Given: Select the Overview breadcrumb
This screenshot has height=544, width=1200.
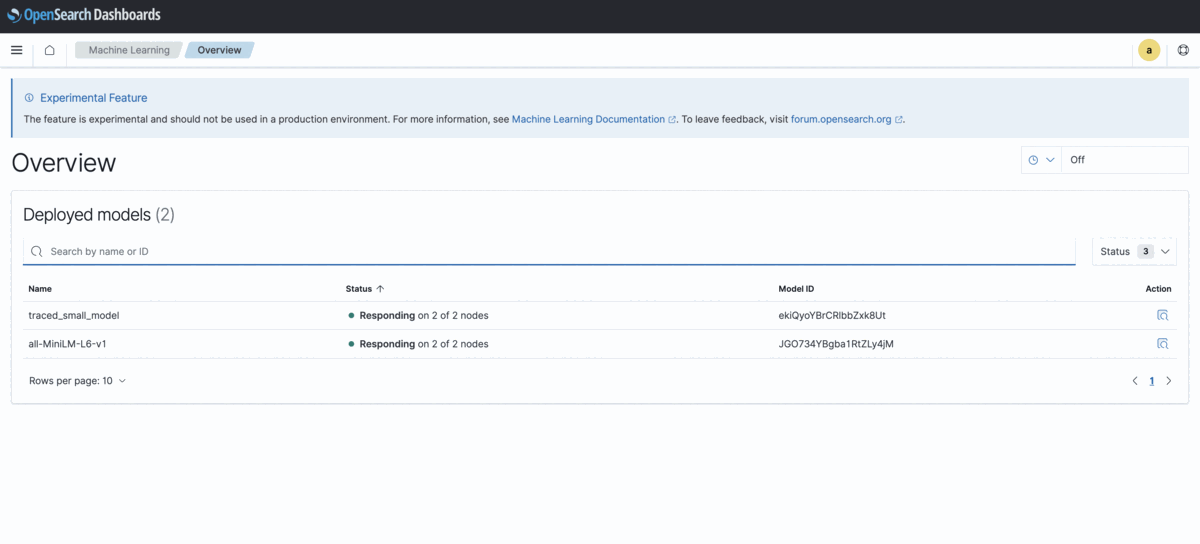Looking at the screenshot, I should click(219, 50).
